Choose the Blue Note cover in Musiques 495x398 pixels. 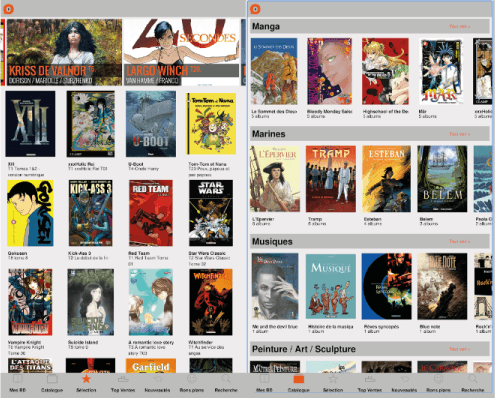coord(442,286)
